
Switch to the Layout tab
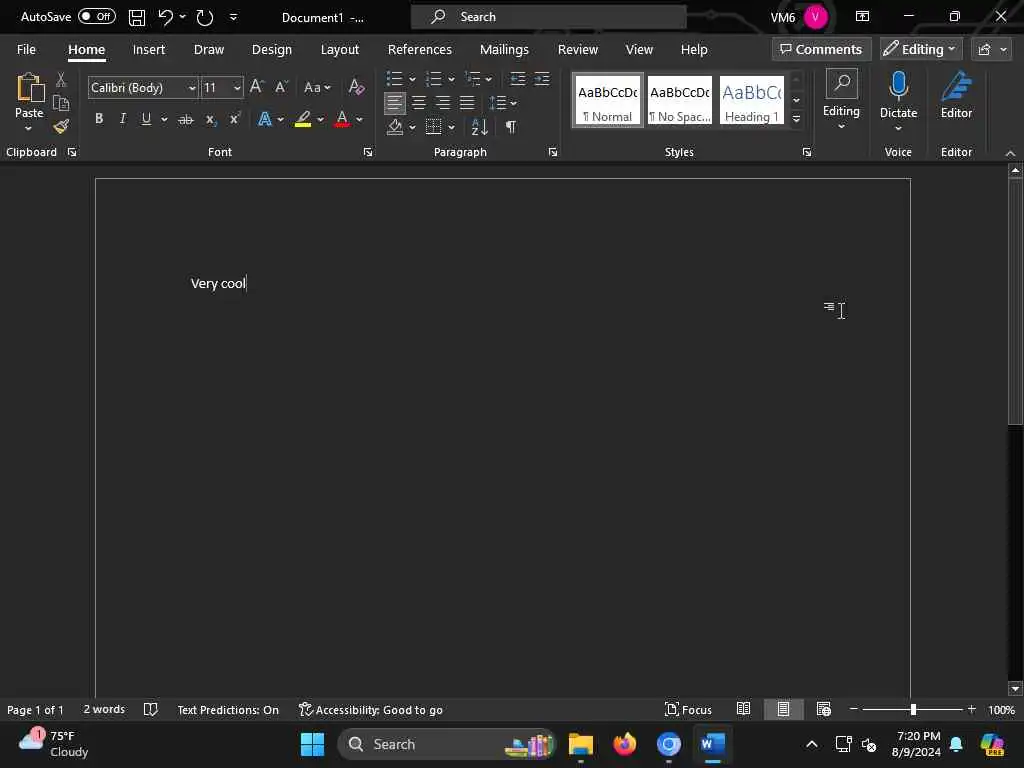pos(340,50)
